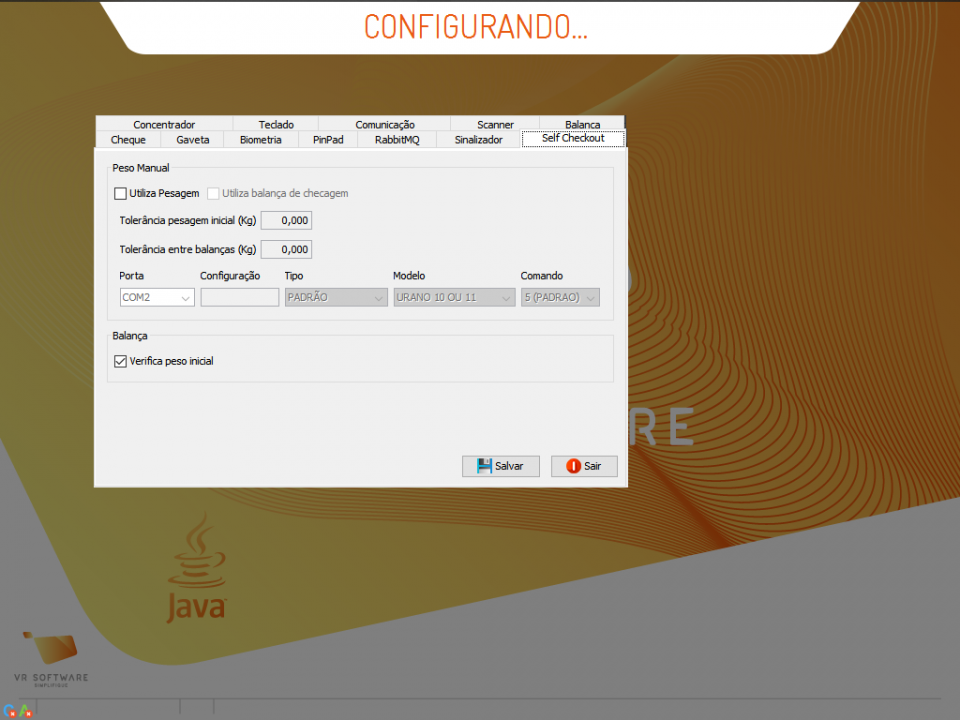The width and height of the screenshot is (960, 720).
Task: Open the Comando 5 (PADRAO) dropdown
Action: pos(560,298)
